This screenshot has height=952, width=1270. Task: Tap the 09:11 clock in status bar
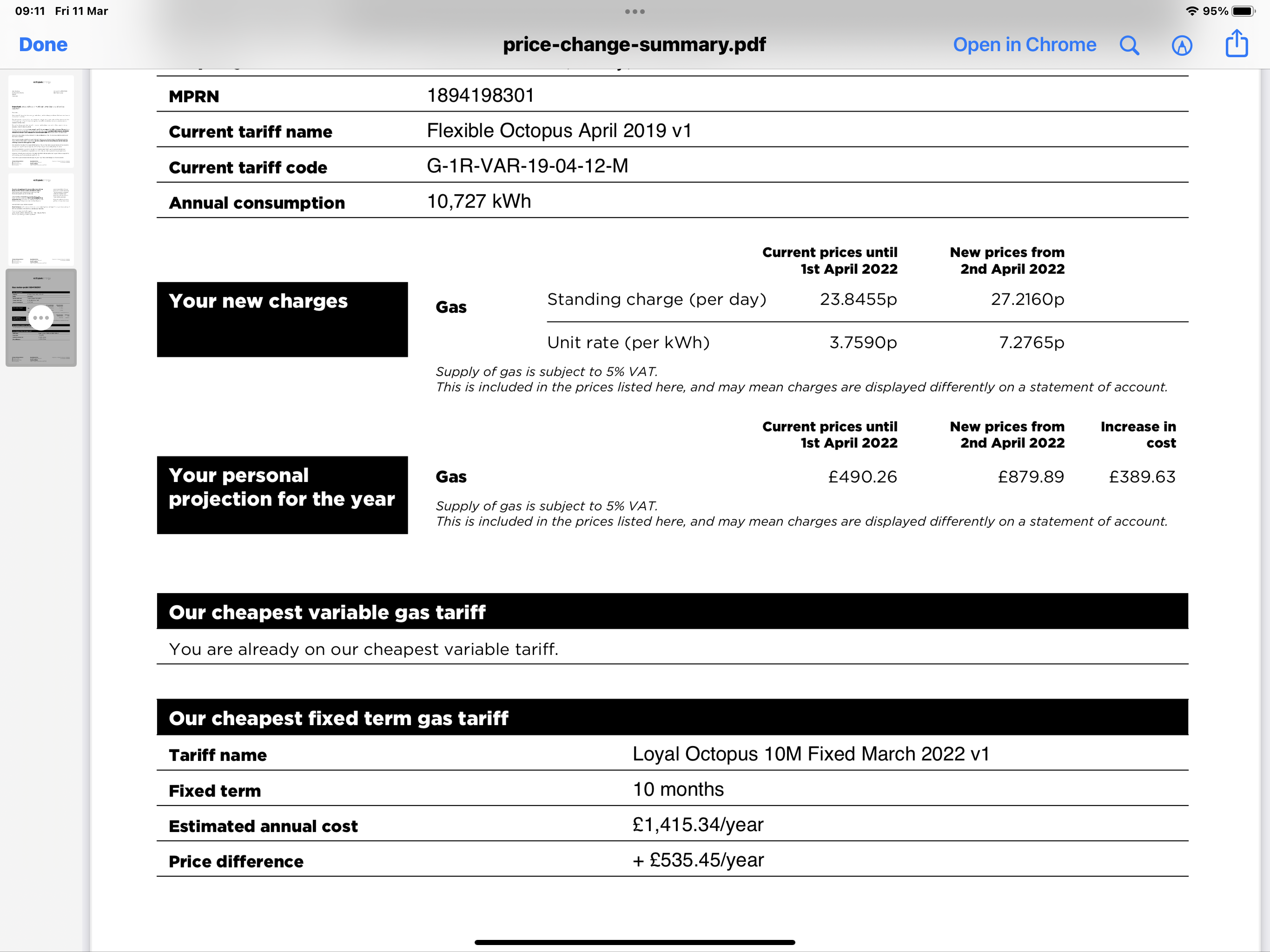30,11
